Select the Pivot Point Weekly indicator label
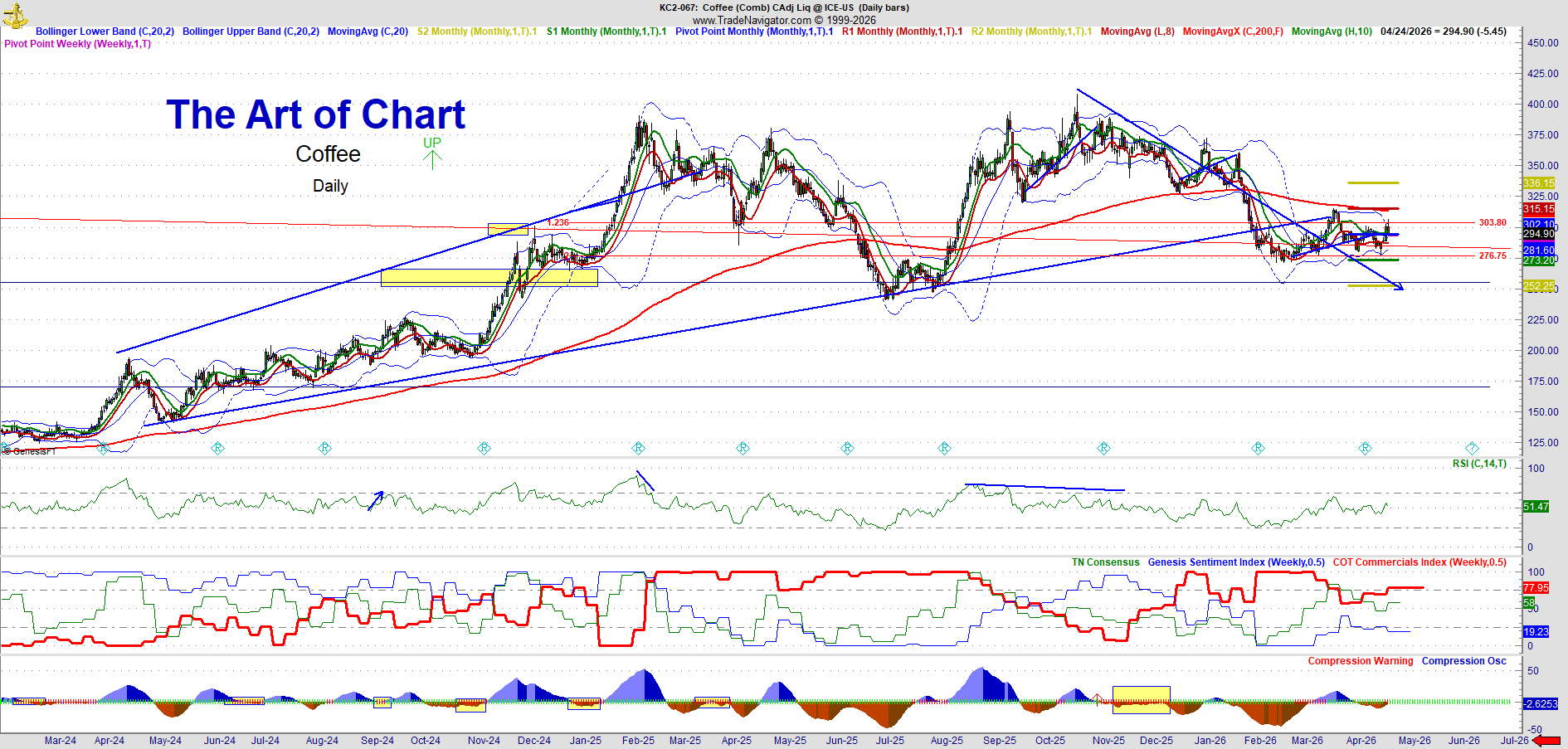The height and width of the screenshot is (749, 1568). click(78, 44)
